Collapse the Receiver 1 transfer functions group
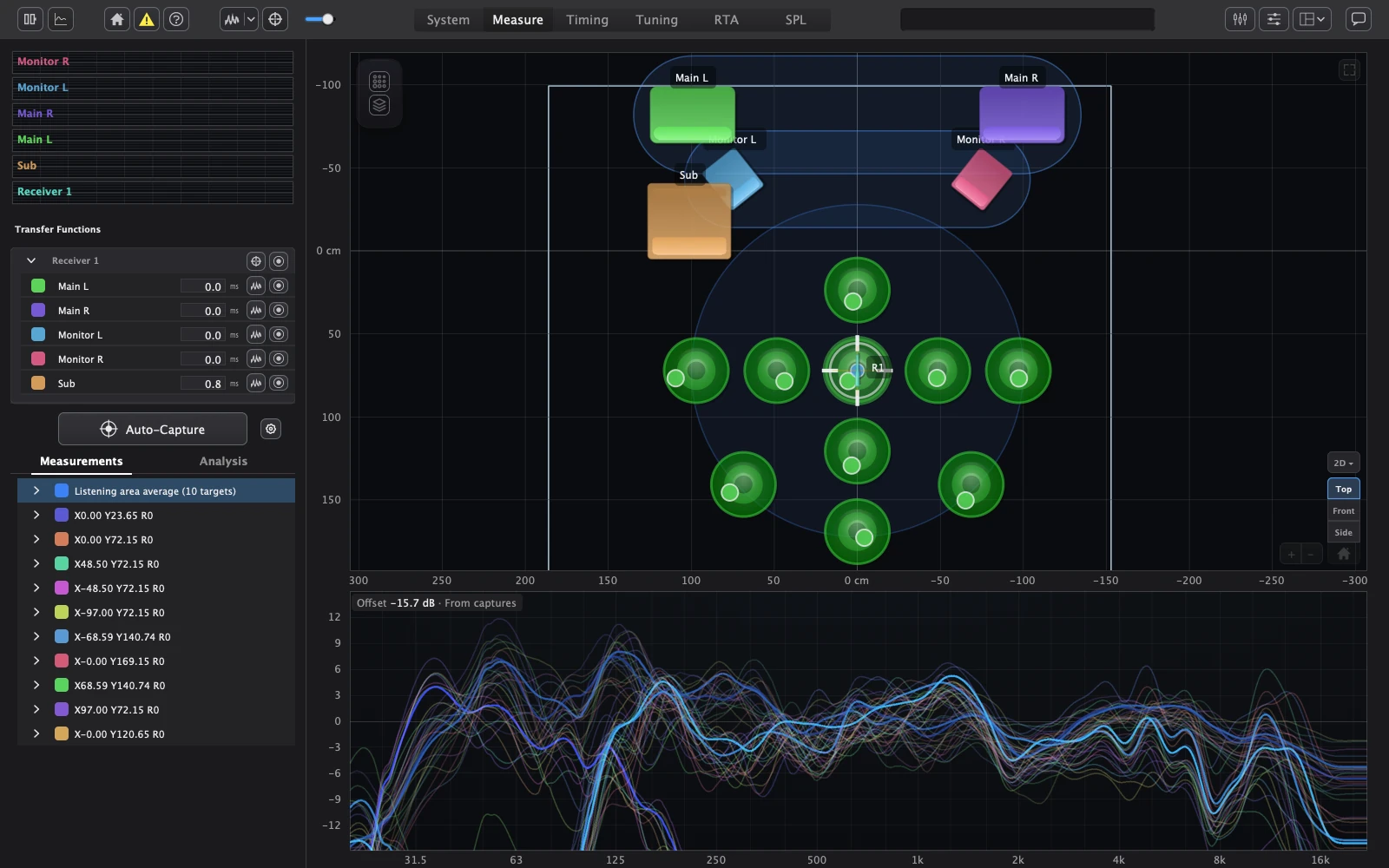Viewport: 1389px width, 868px height. click(x=31, y=260)
